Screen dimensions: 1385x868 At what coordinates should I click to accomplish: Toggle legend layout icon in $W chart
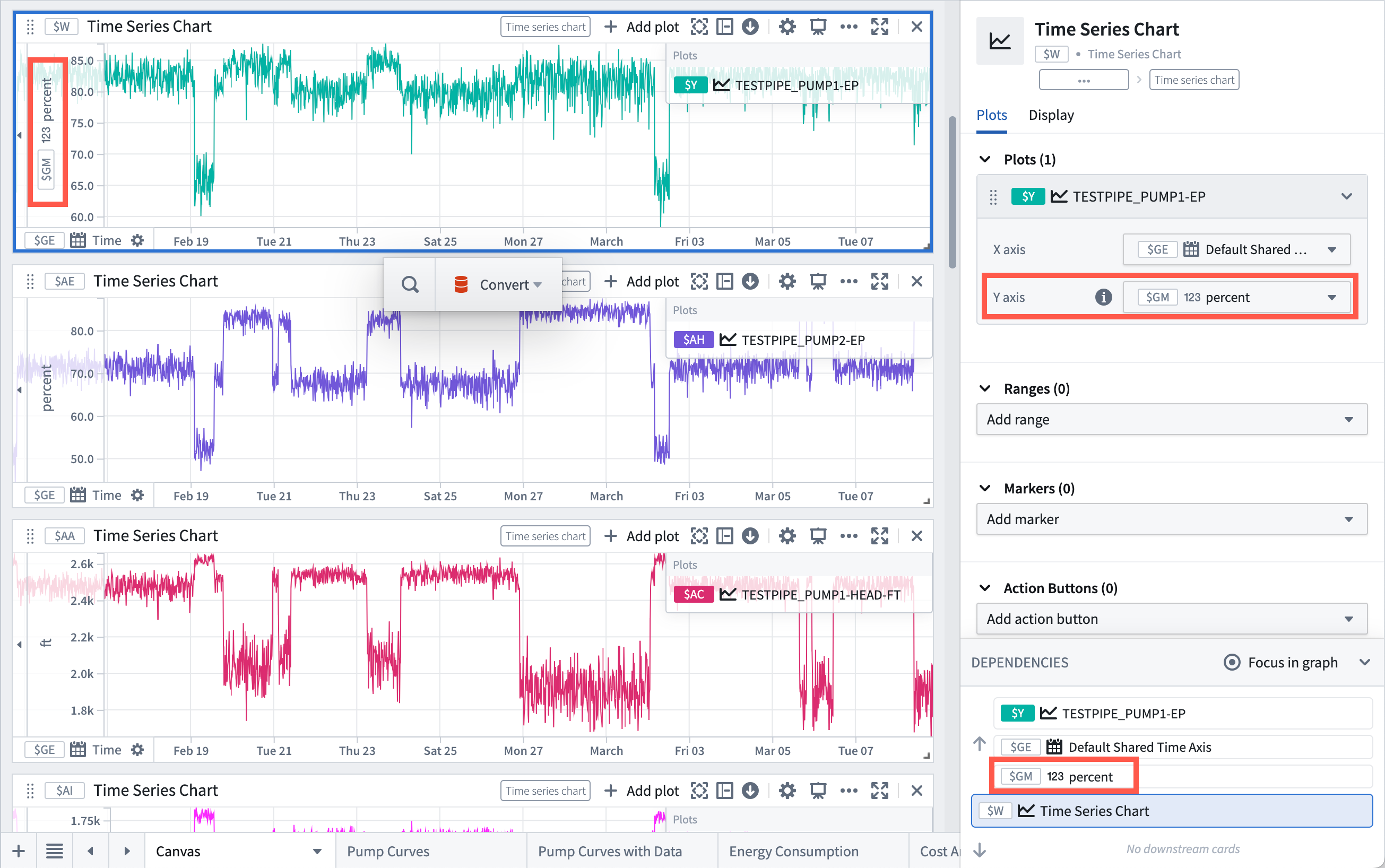(725, 27)
